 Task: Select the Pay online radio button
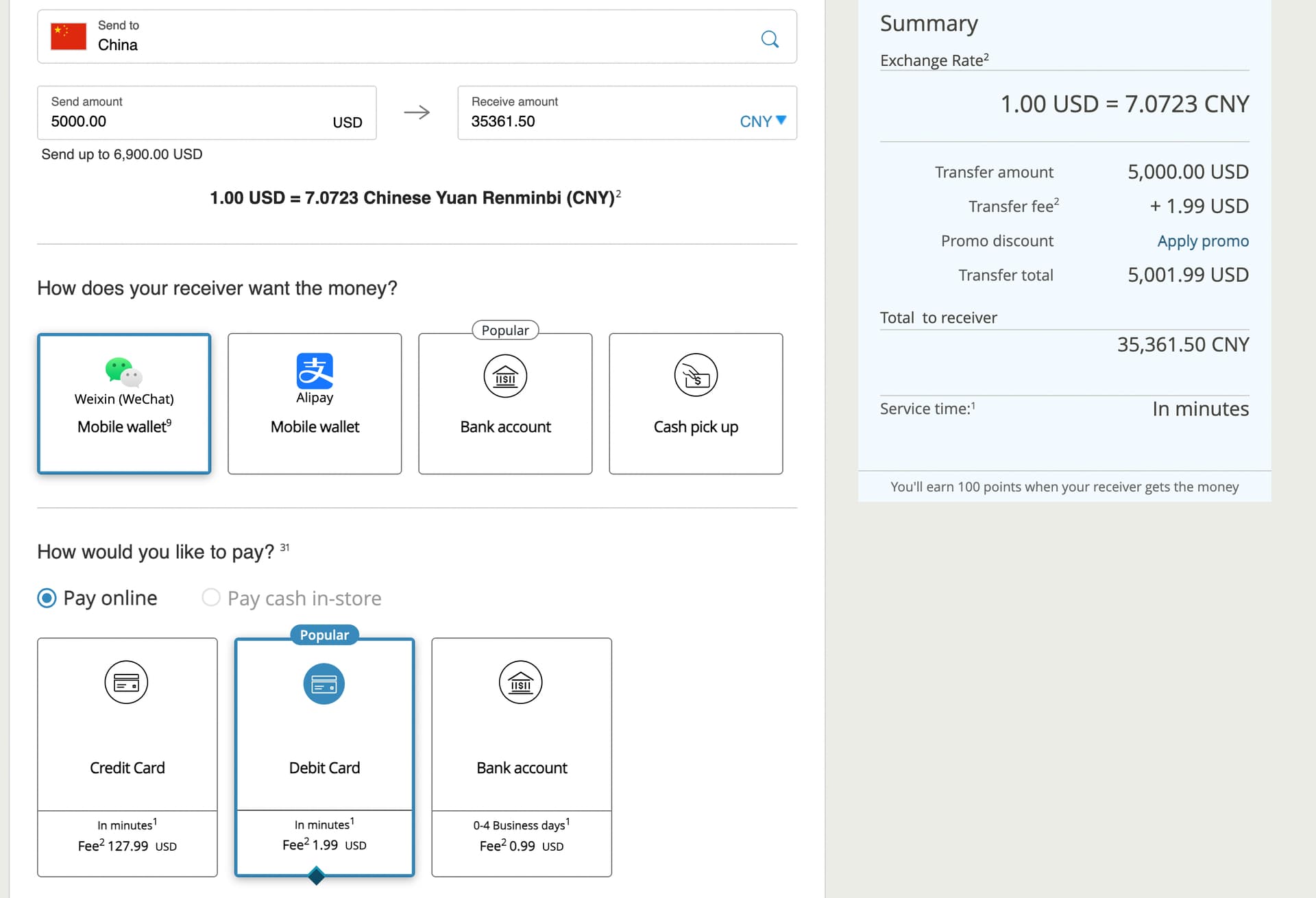(47, 598)
